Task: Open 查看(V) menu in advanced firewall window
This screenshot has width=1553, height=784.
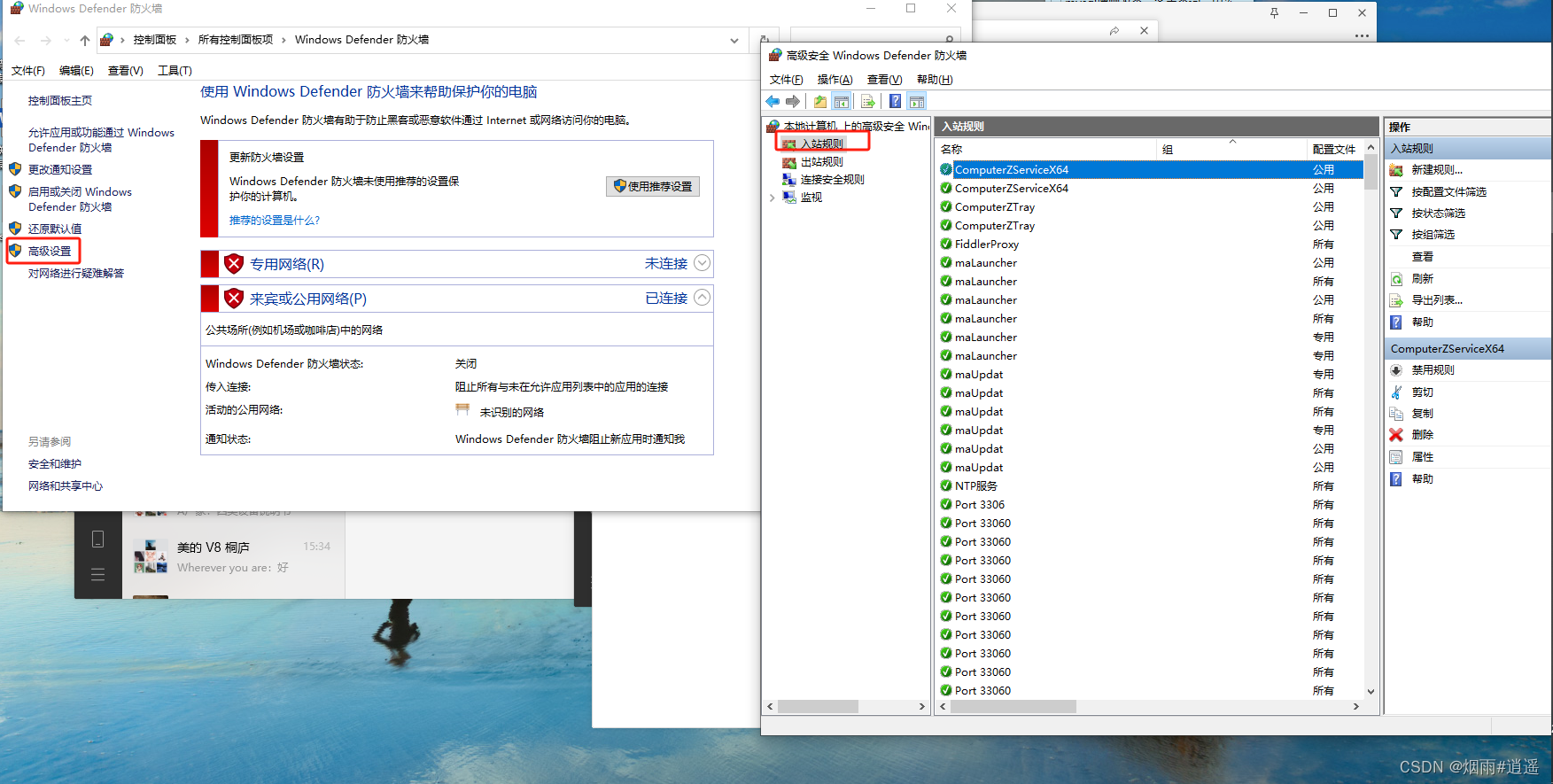Action: [885, 80]
